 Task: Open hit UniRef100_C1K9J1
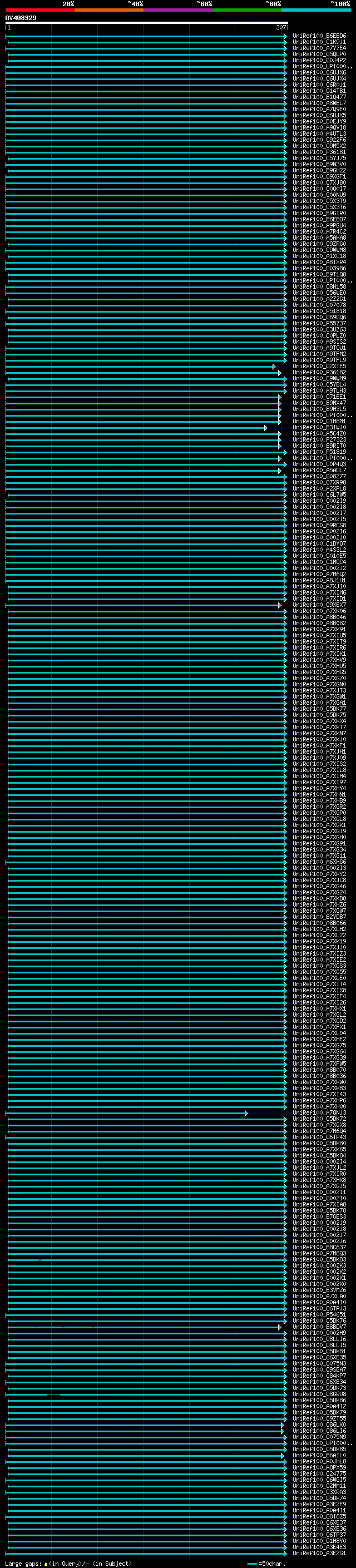pos(319,42)
